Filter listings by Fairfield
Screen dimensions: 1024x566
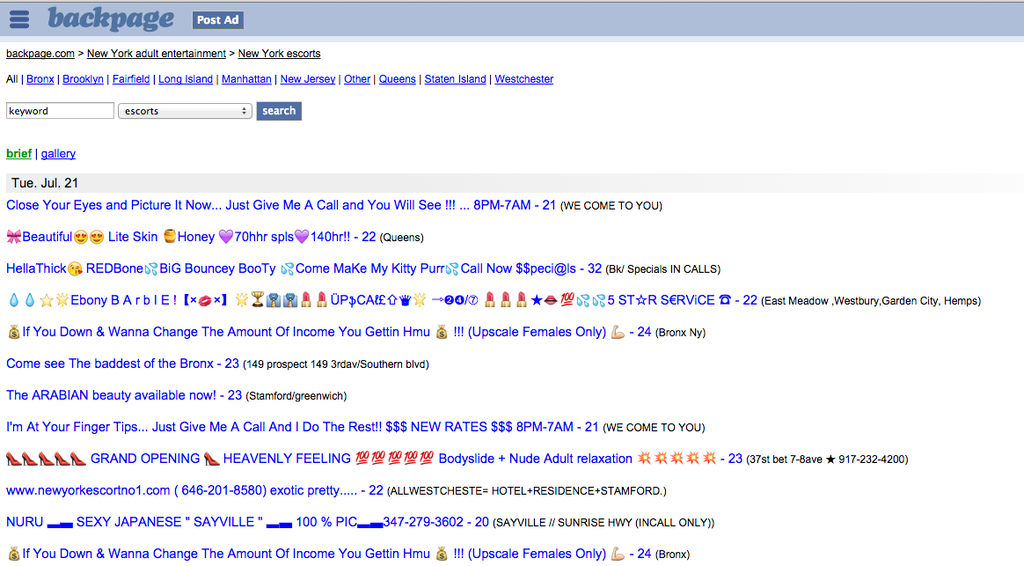coord(131,79)
